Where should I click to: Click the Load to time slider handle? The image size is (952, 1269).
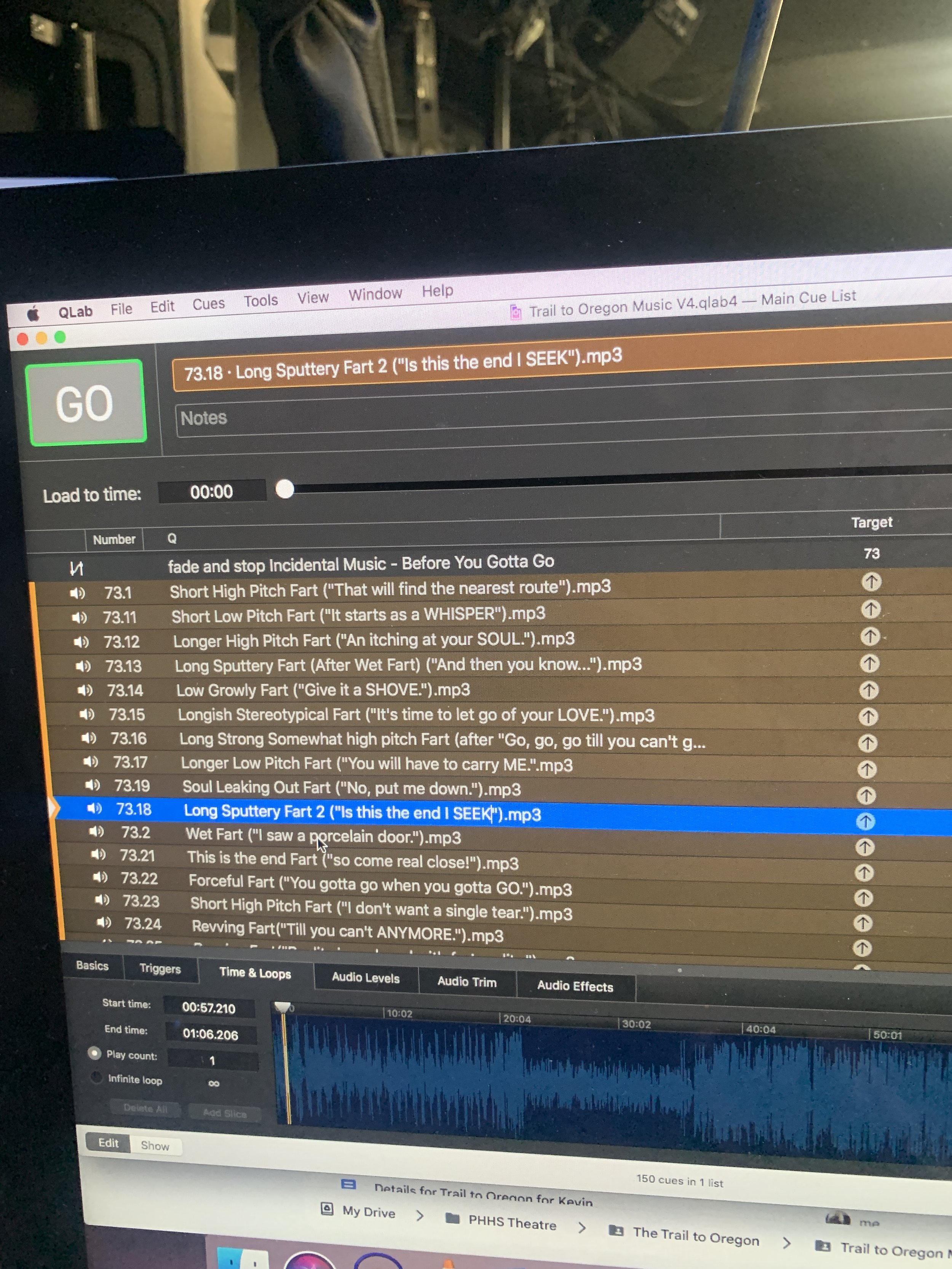pyautogui.click(x=284, y=489)
